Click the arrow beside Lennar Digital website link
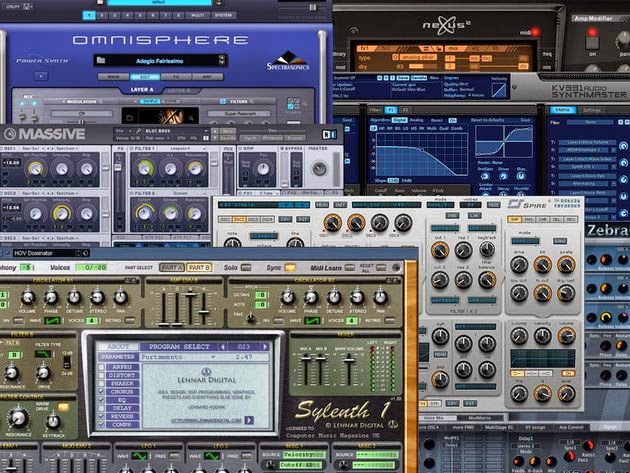 click(x=249, y=420)
